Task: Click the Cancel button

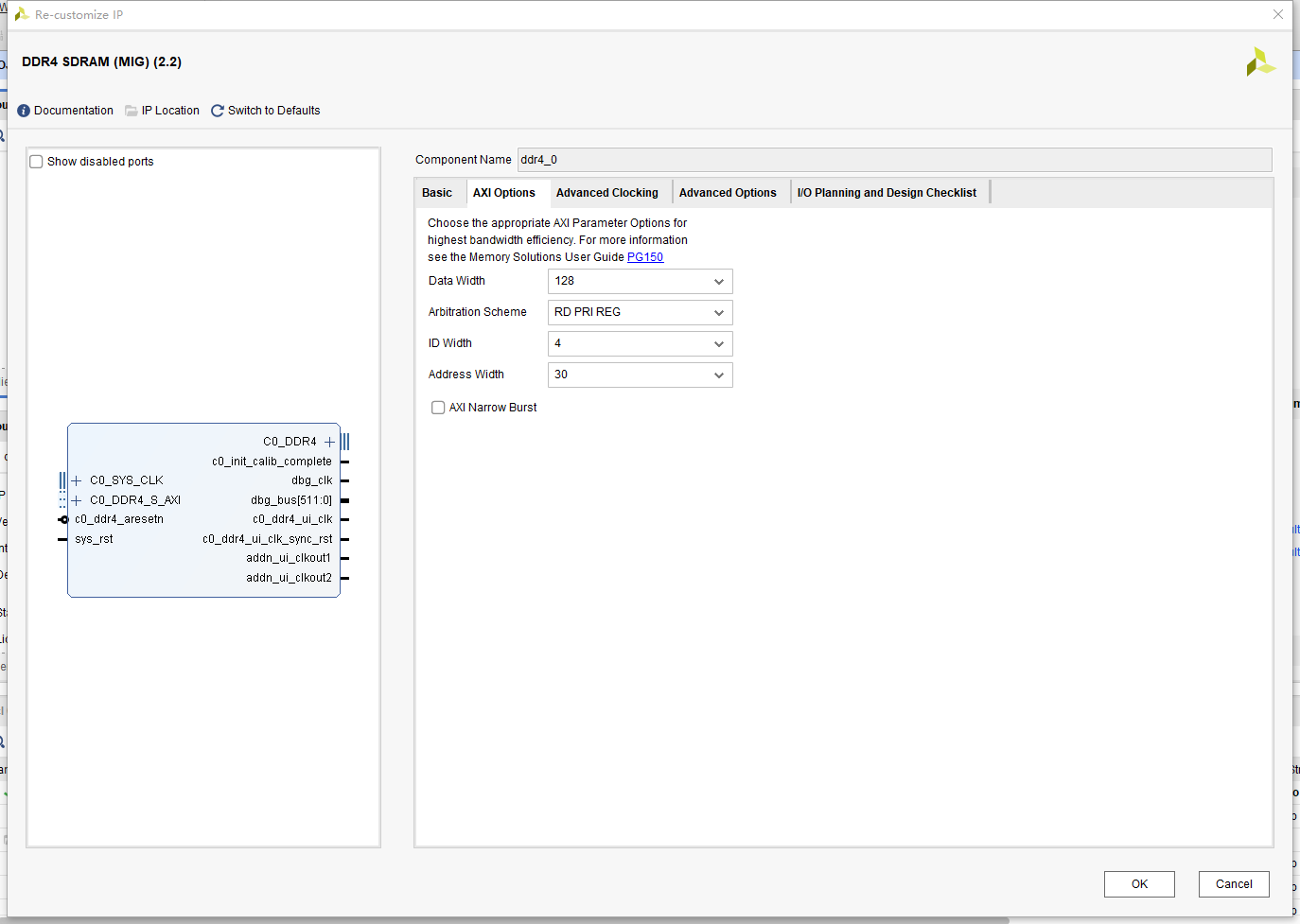Action: (x=1234, y=884)
